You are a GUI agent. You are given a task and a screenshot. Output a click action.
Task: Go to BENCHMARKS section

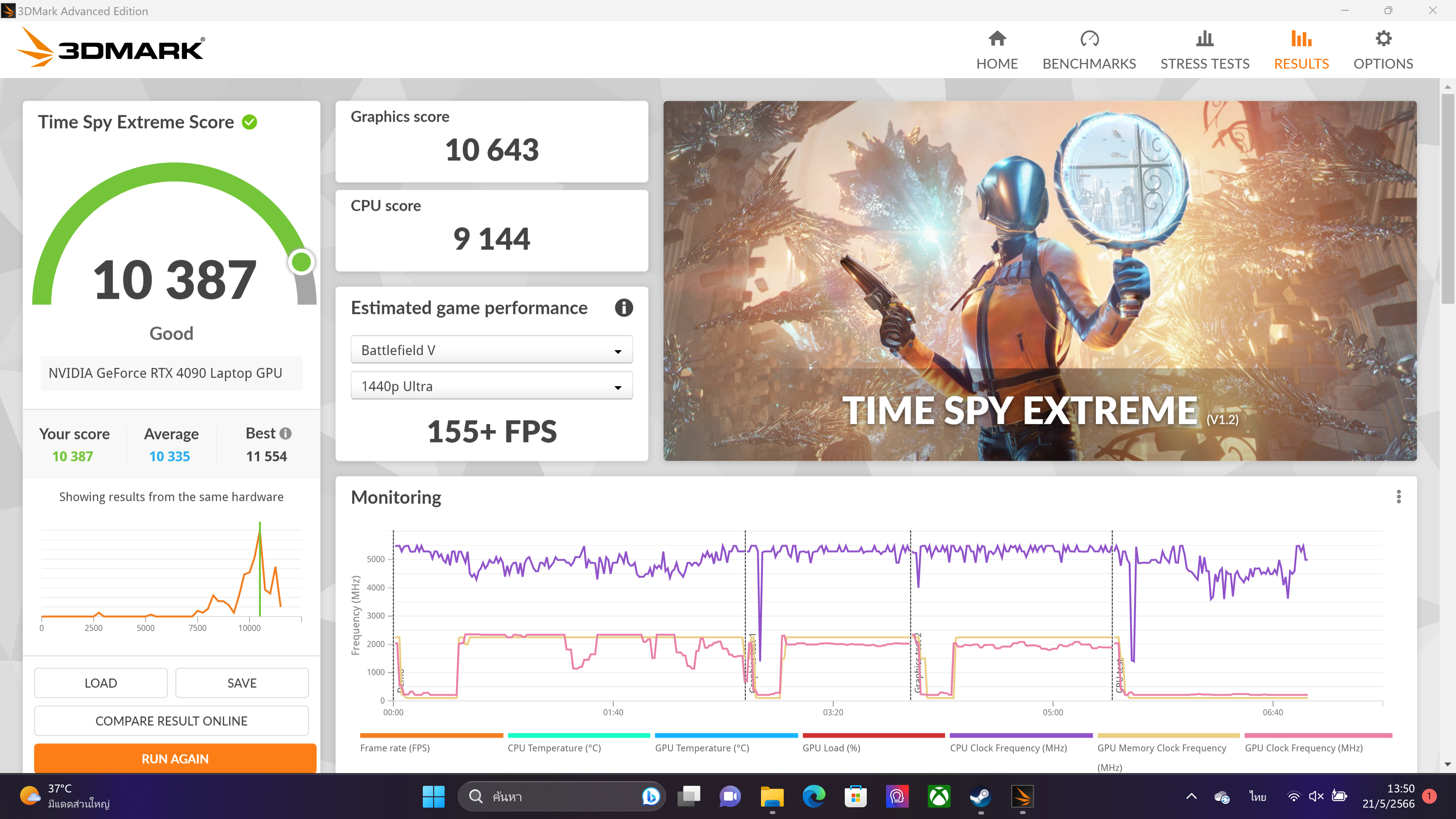point(1089,50)
